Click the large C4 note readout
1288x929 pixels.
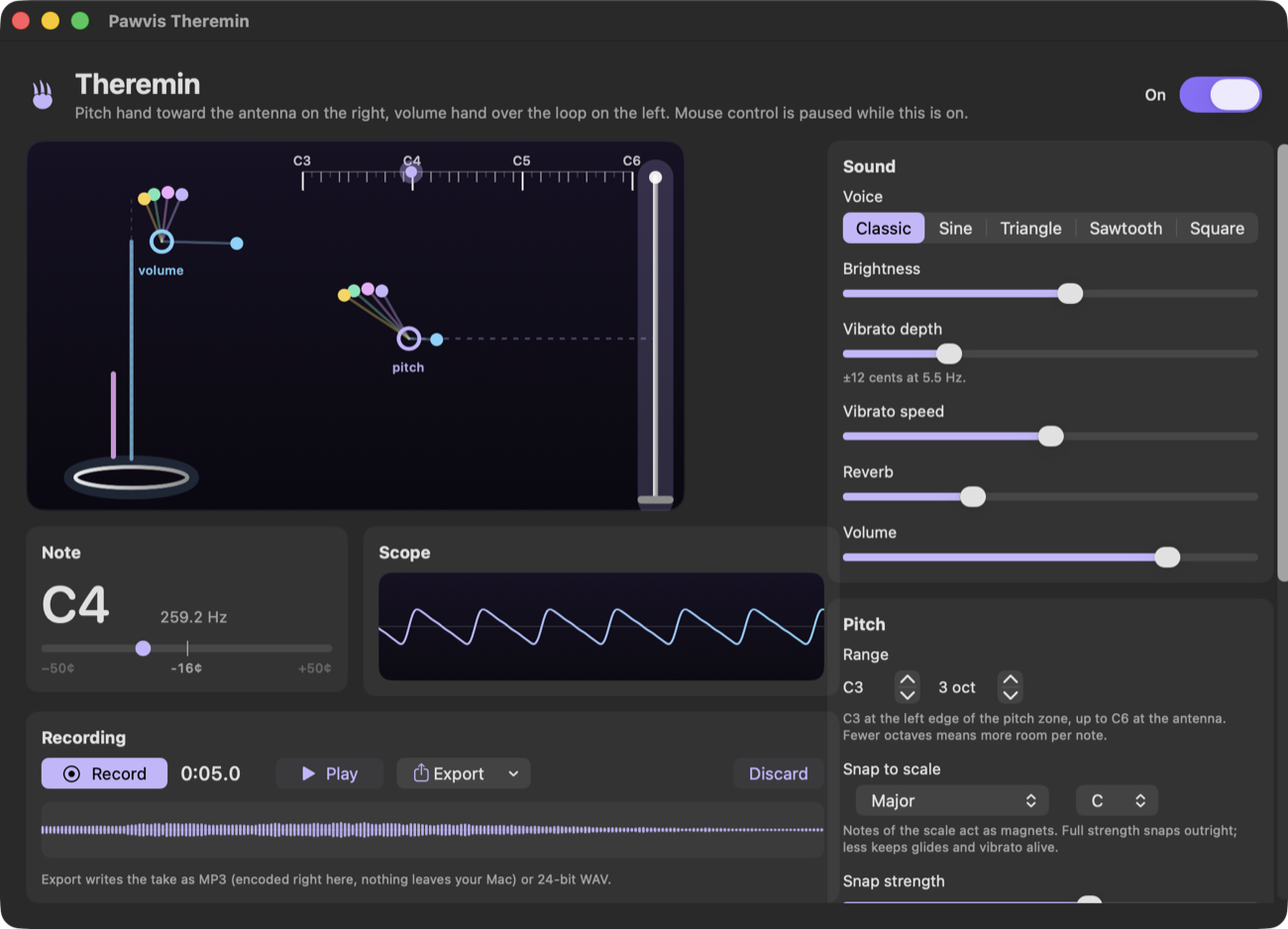click(75, 605)
